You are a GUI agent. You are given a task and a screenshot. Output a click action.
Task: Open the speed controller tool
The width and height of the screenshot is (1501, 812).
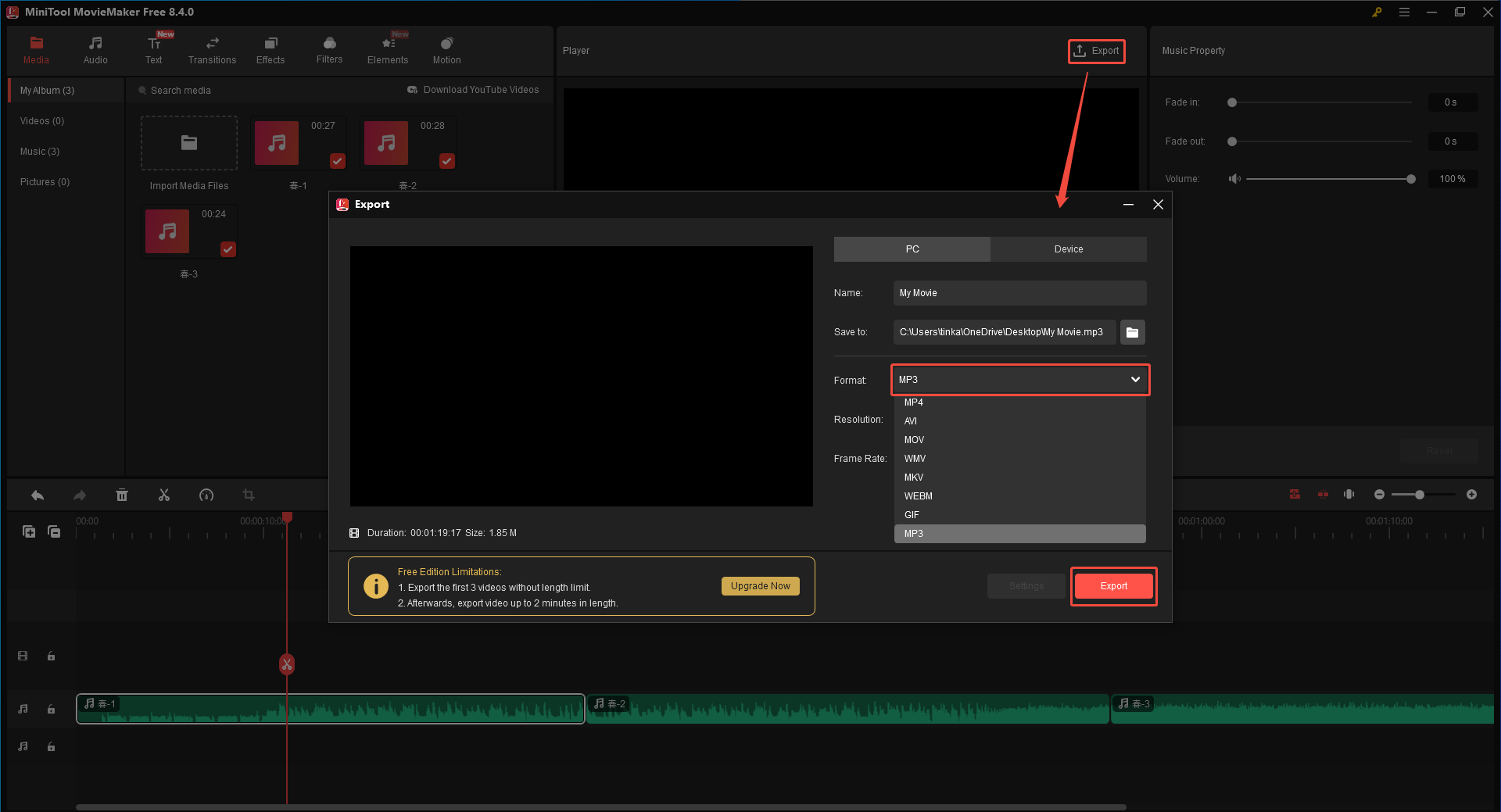[x=206, y=495]
